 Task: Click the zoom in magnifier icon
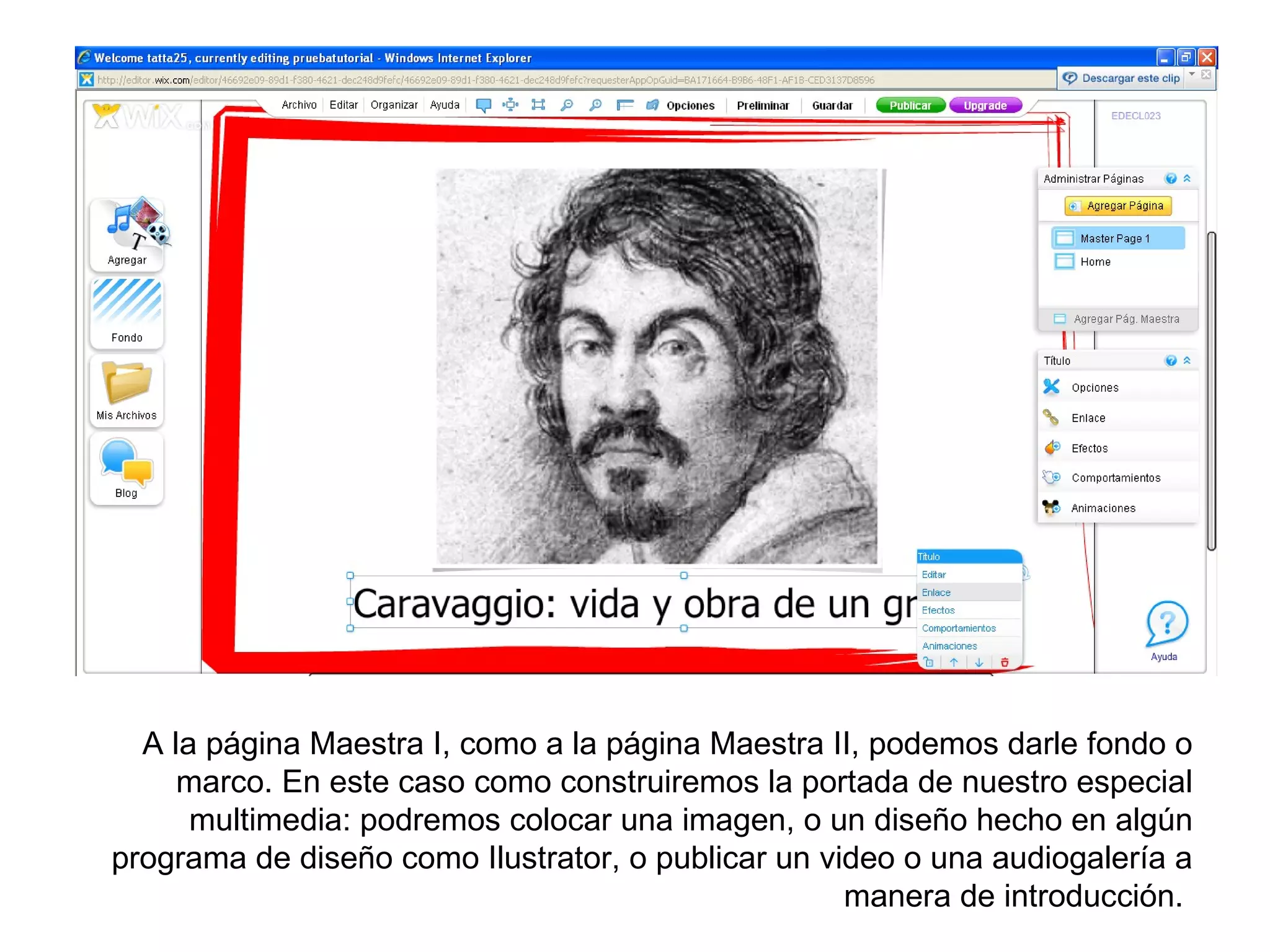(x=595, y=105)
